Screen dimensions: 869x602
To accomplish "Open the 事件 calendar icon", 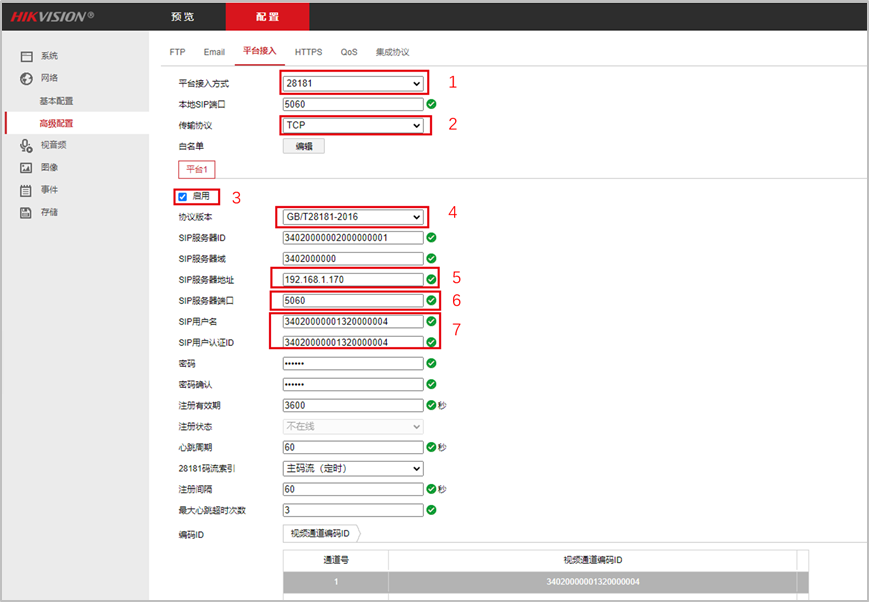I will pos(26,190).
